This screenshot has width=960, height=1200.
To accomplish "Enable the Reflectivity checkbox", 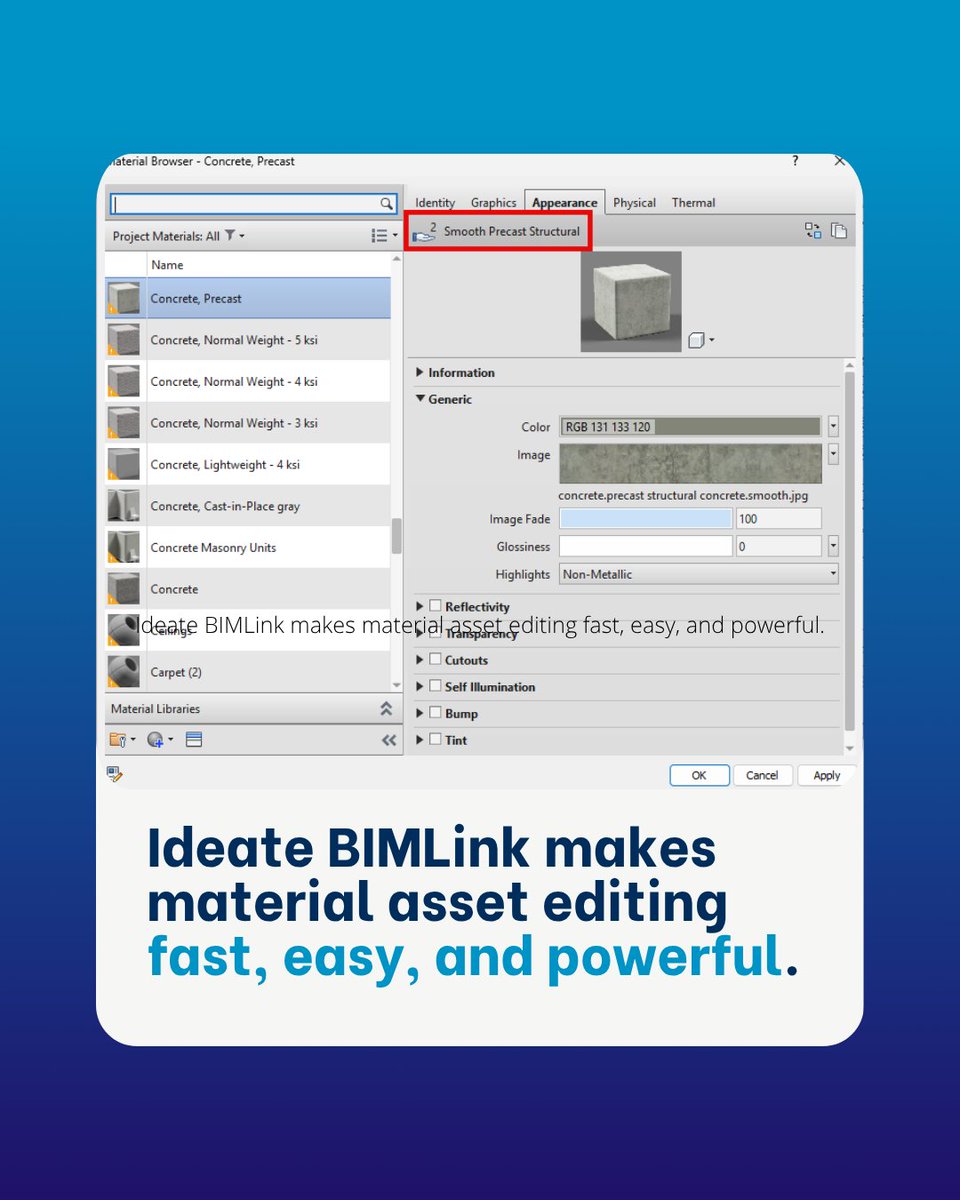I will point(435,606).
